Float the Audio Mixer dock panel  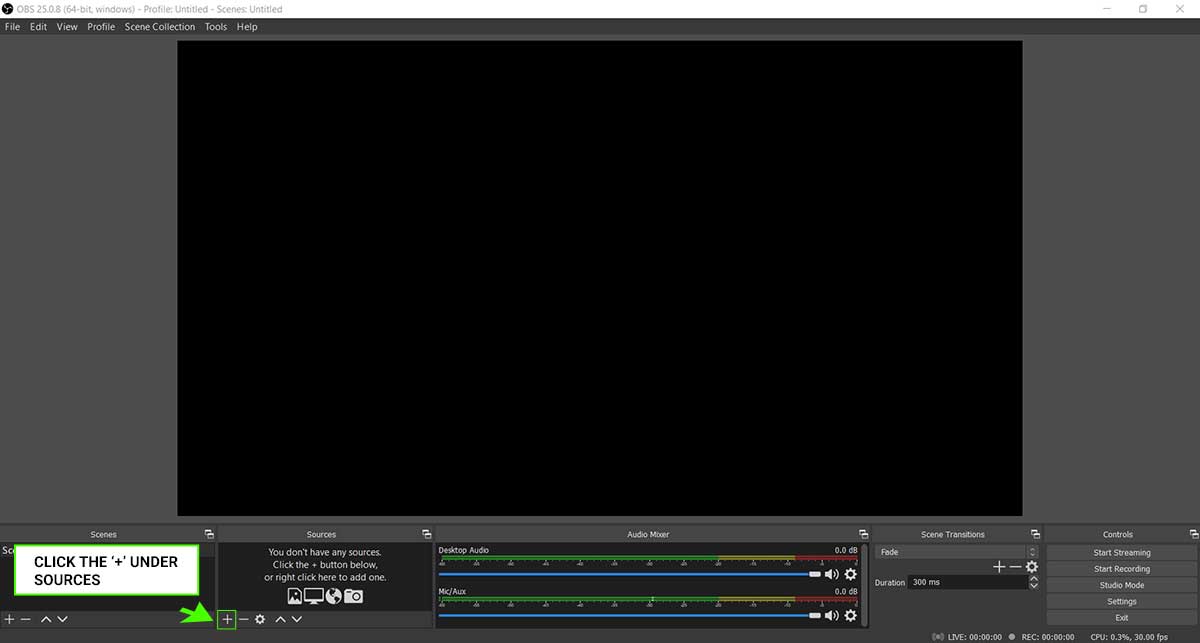(x=863, y=534)
